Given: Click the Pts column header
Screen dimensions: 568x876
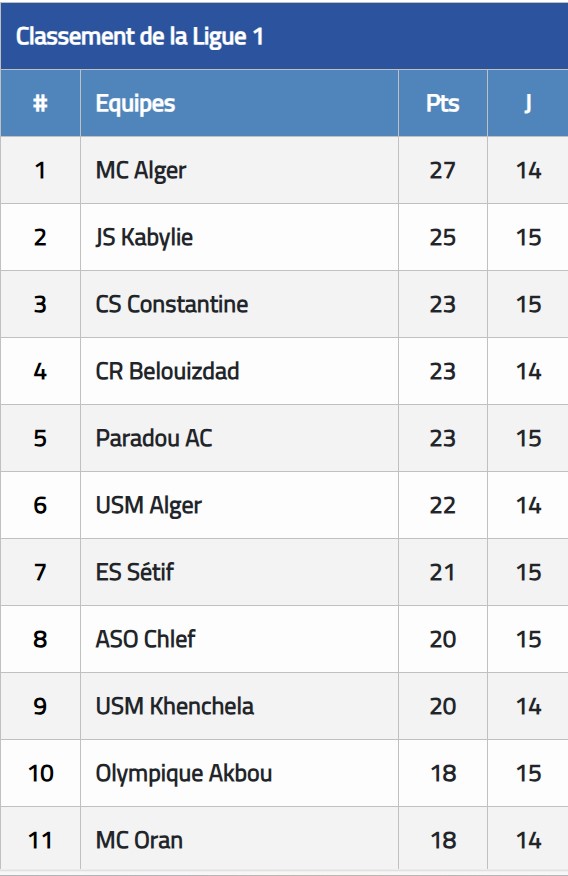Looking at the screenshot, I should pos(443,103).
